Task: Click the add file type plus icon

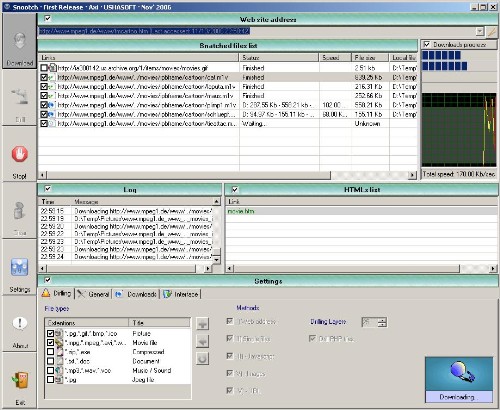Action: point(202,324)
